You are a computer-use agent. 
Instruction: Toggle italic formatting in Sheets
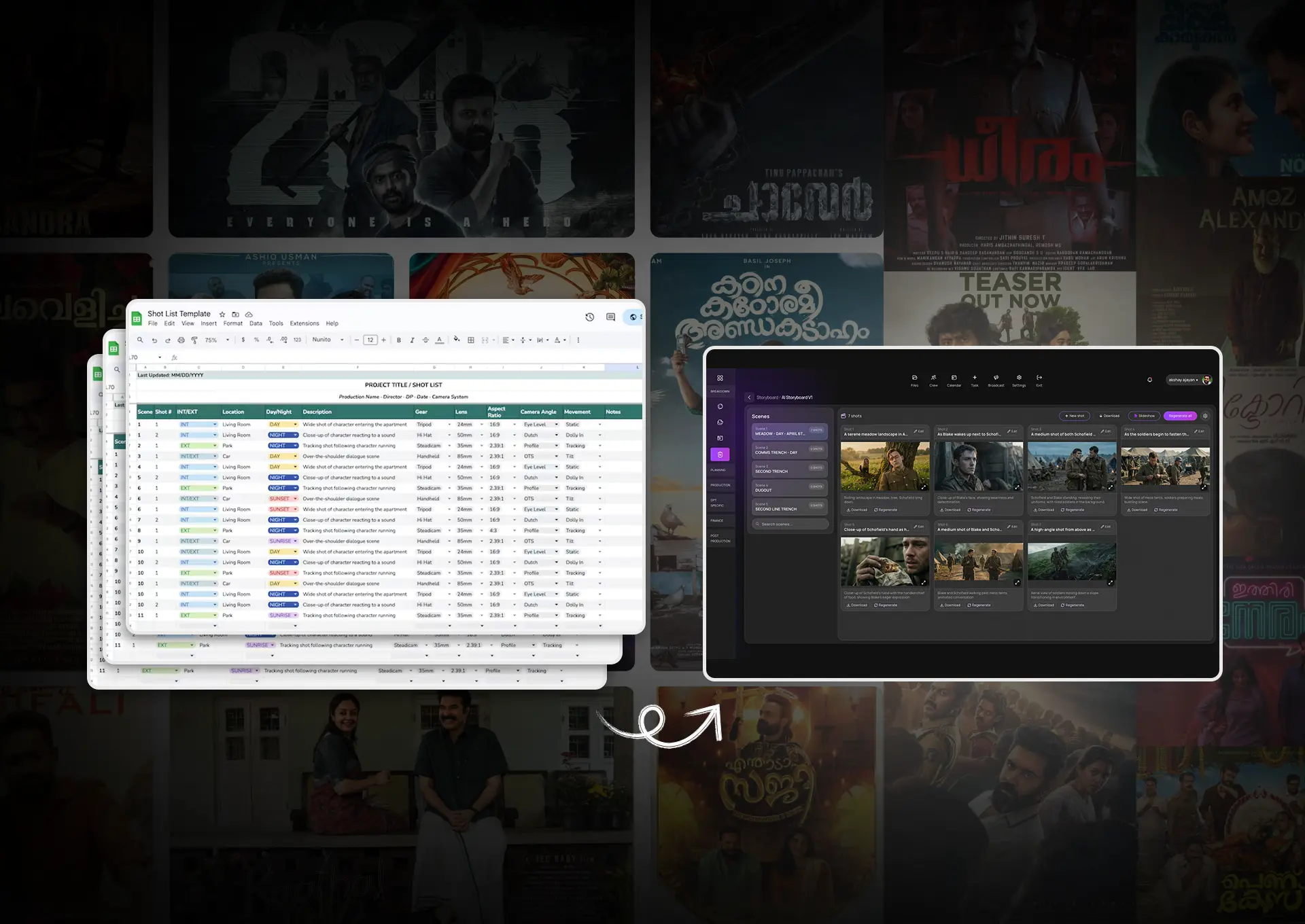click(x=412, y=340)
